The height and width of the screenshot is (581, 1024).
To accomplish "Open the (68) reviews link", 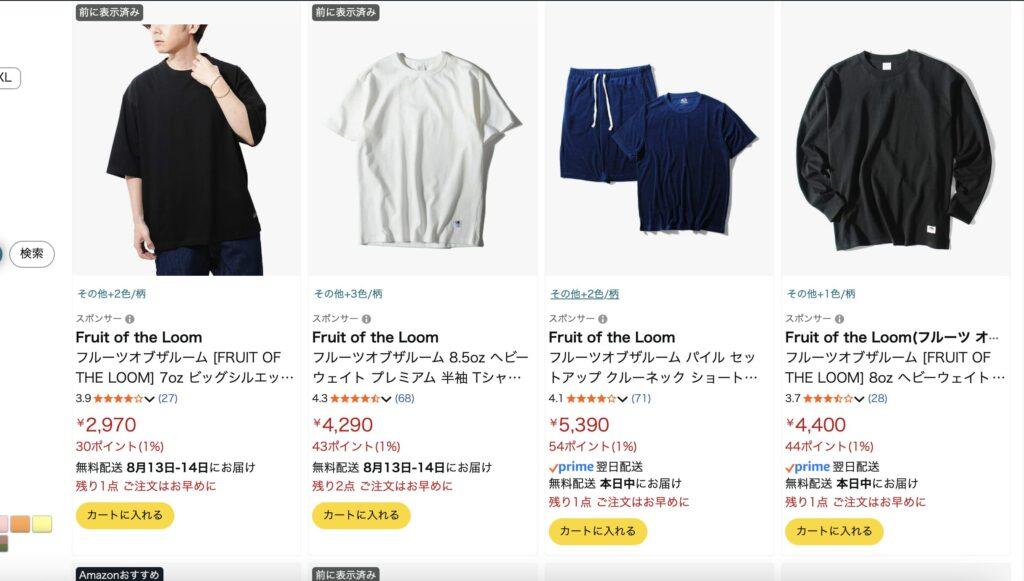I will tap(404, 398).
